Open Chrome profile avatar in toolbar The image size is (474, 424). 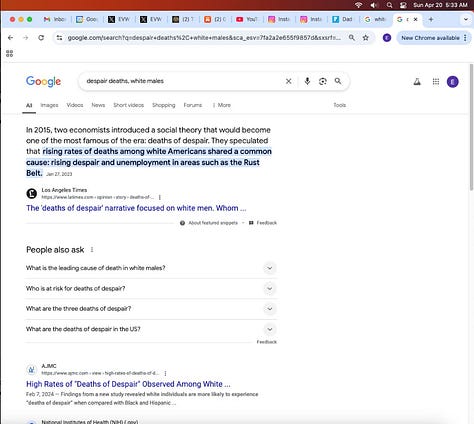click(x=387, y=38)
